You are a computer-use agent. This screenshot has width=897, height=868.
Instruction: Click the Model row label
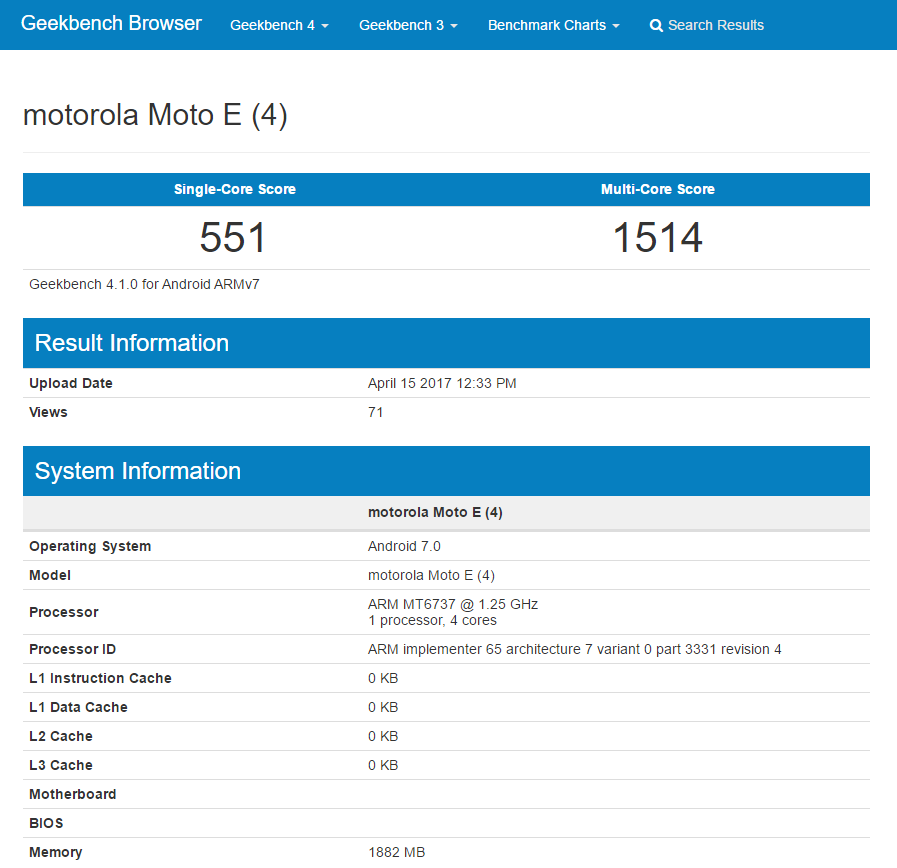pos(50,576)
